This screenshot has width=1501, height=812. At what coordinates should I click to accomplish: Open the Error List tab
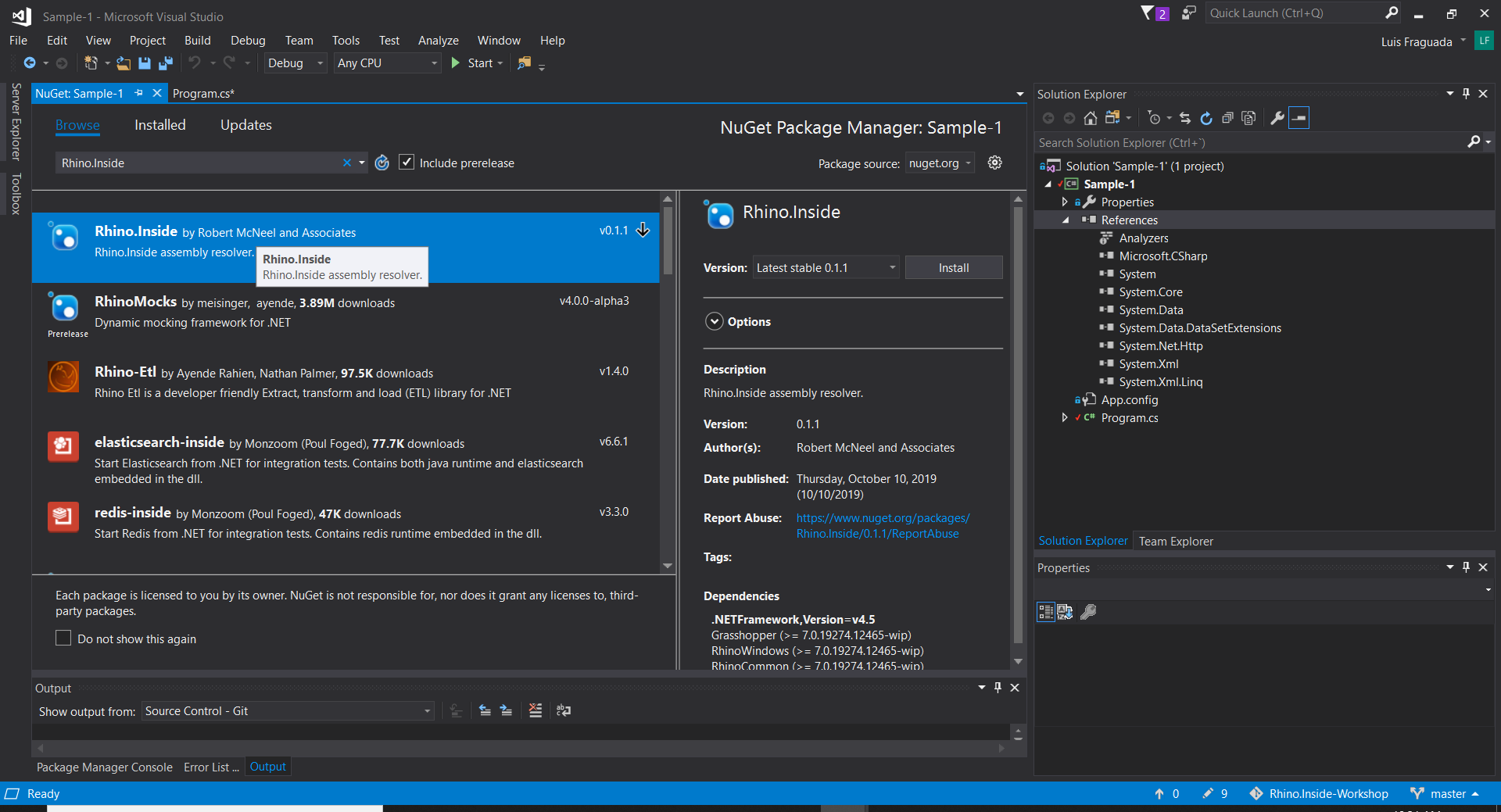point(211,767)
